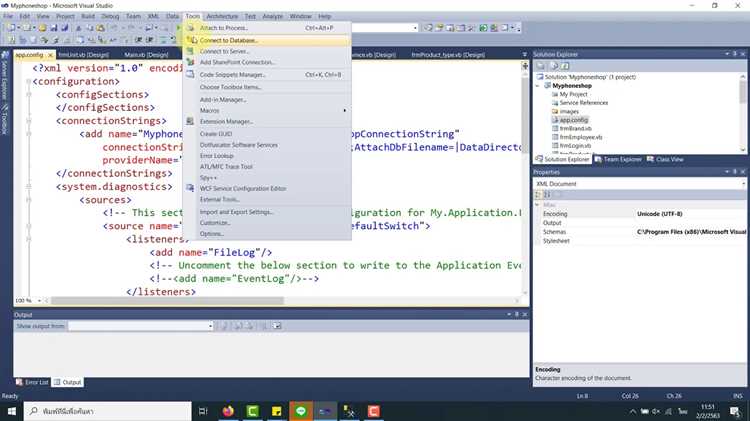
Task: Open the Analyze menu
Action: 273,16
